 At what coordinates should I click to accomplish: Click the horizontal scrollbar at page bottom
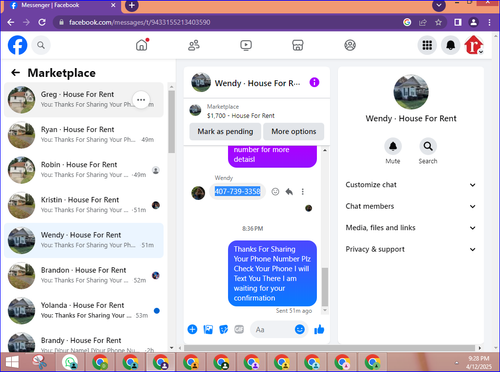point(330,348)
